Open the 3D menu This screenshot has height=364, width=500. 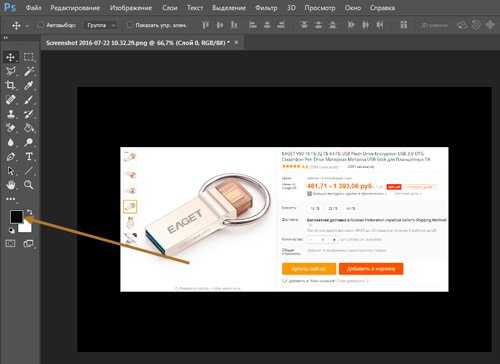pos(291,8)
